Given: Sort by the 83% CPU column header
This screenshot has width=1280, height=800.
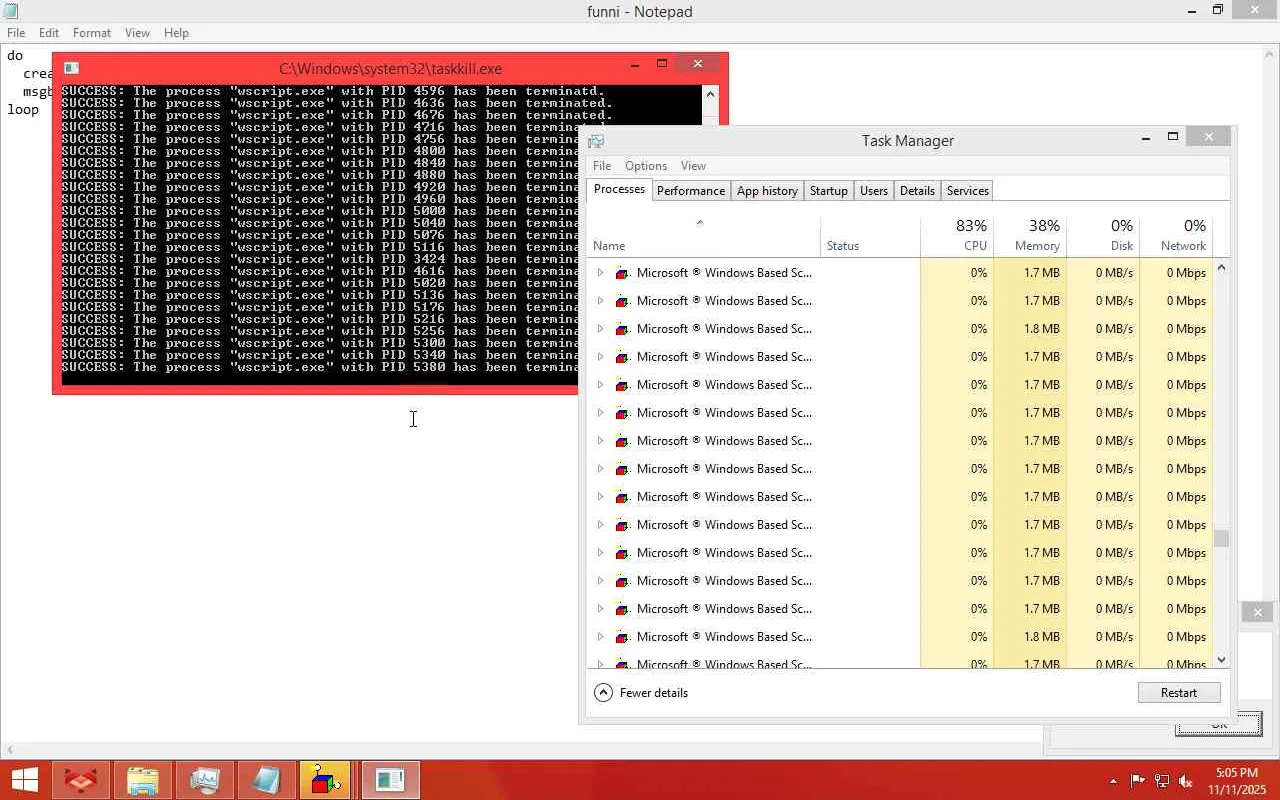Looking at the screenshot, I should coord(957,236).
